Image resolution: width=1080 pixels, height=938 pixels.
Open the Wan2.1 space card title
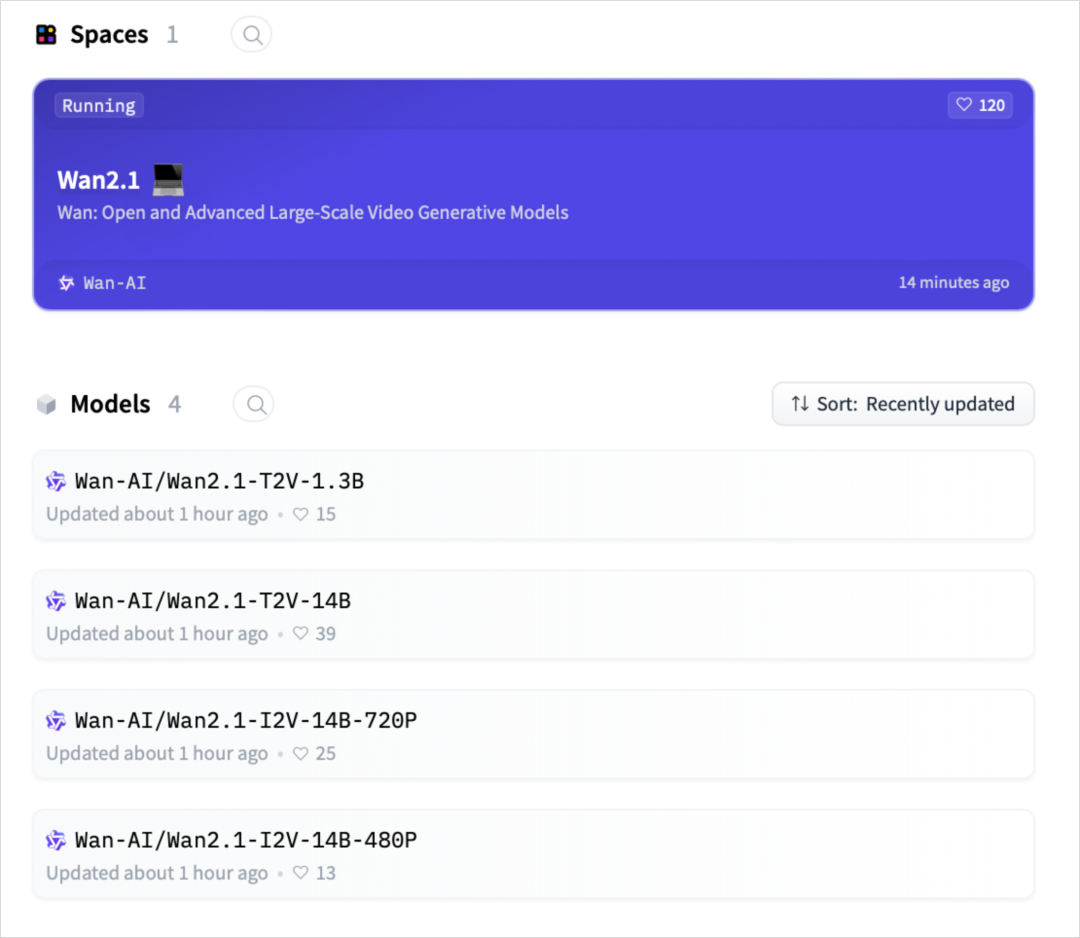(x=98, y=180)
